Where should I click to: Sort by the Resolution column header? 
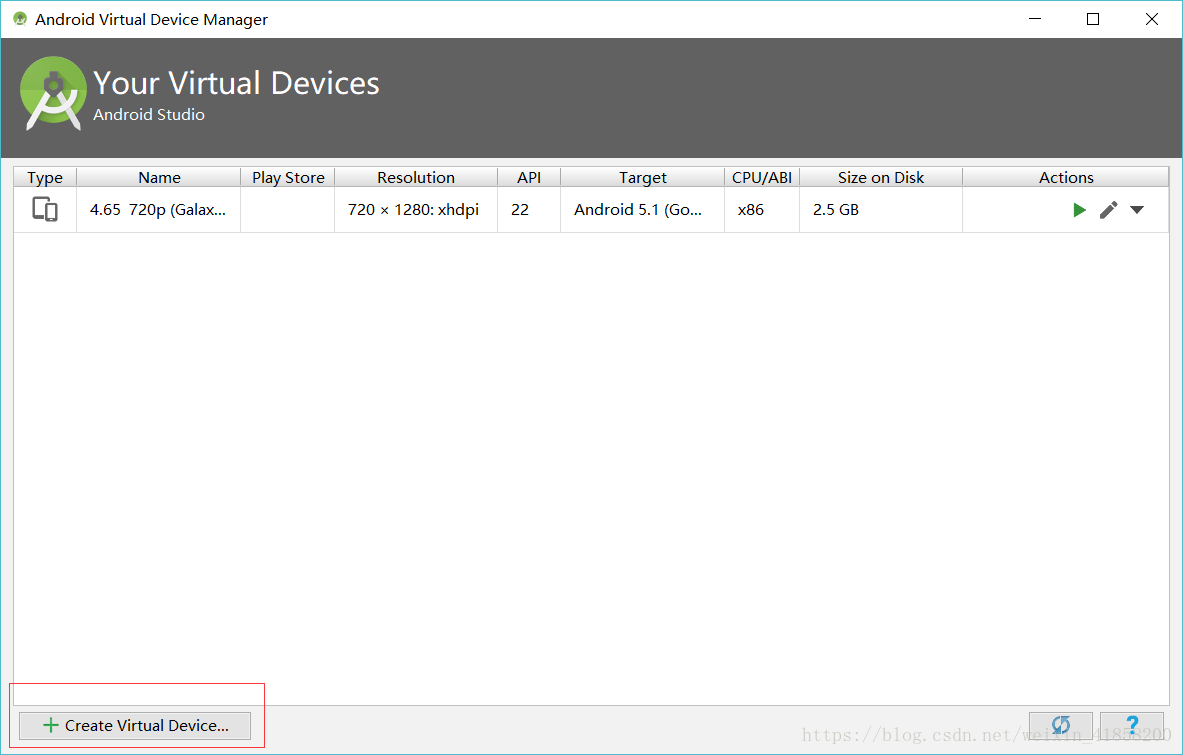(x=416, y=177)
